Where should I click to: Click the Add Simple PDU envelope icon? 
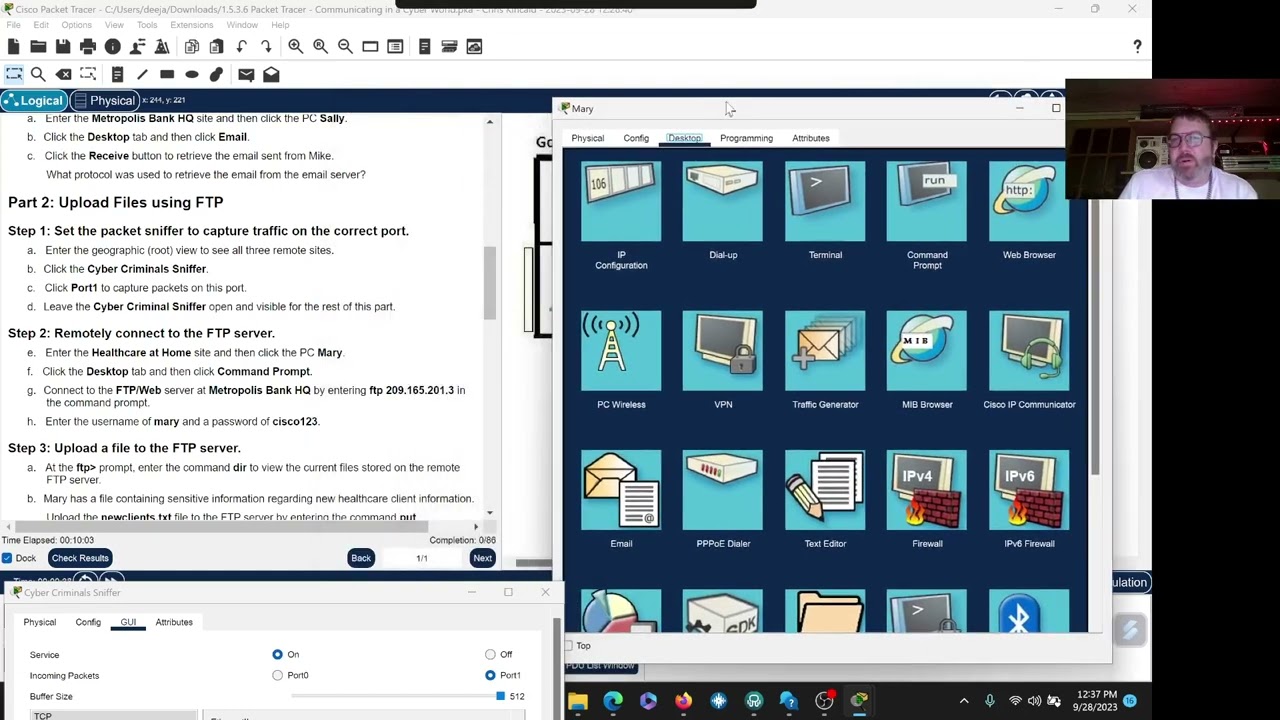point(246,74)
